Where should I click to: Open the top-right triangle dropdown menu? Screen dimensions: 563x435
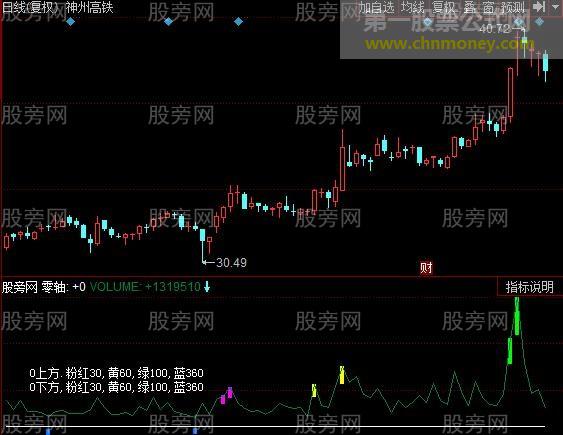[555, 6]
